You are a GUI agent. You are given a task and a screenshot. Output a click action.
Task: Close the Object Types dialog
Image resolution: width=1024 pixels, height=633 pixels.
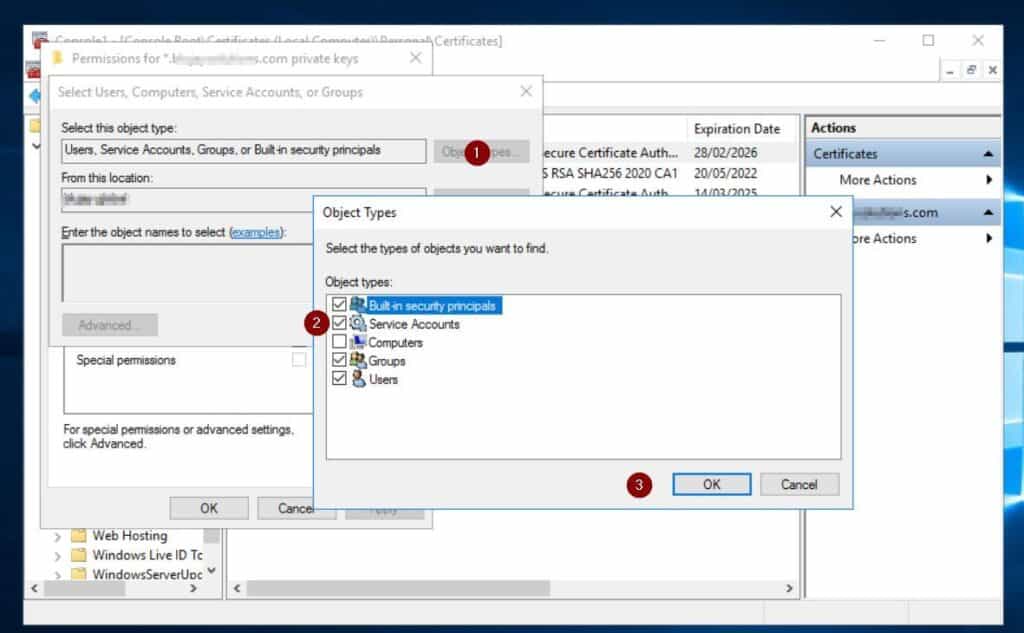click(835, 212)
